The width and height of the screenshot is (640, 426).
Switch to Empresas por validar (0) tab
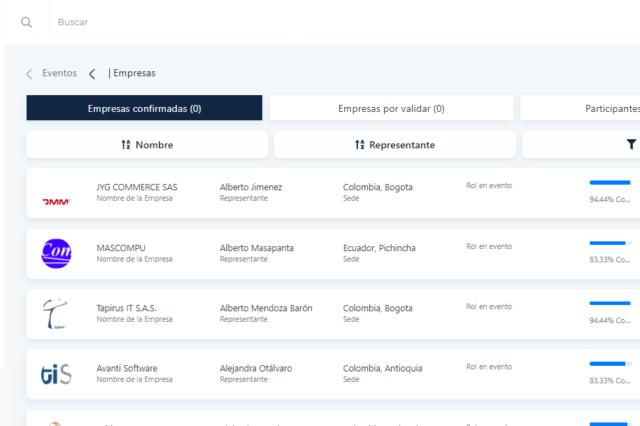pyautogui.click(x=391, y=109)
